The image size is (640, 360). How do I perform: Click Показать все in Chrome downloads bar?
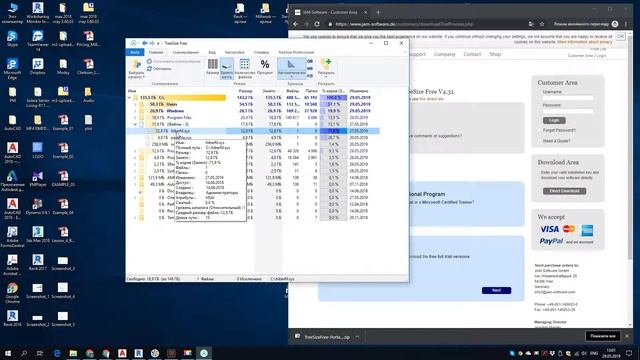[x=603, y=336]
